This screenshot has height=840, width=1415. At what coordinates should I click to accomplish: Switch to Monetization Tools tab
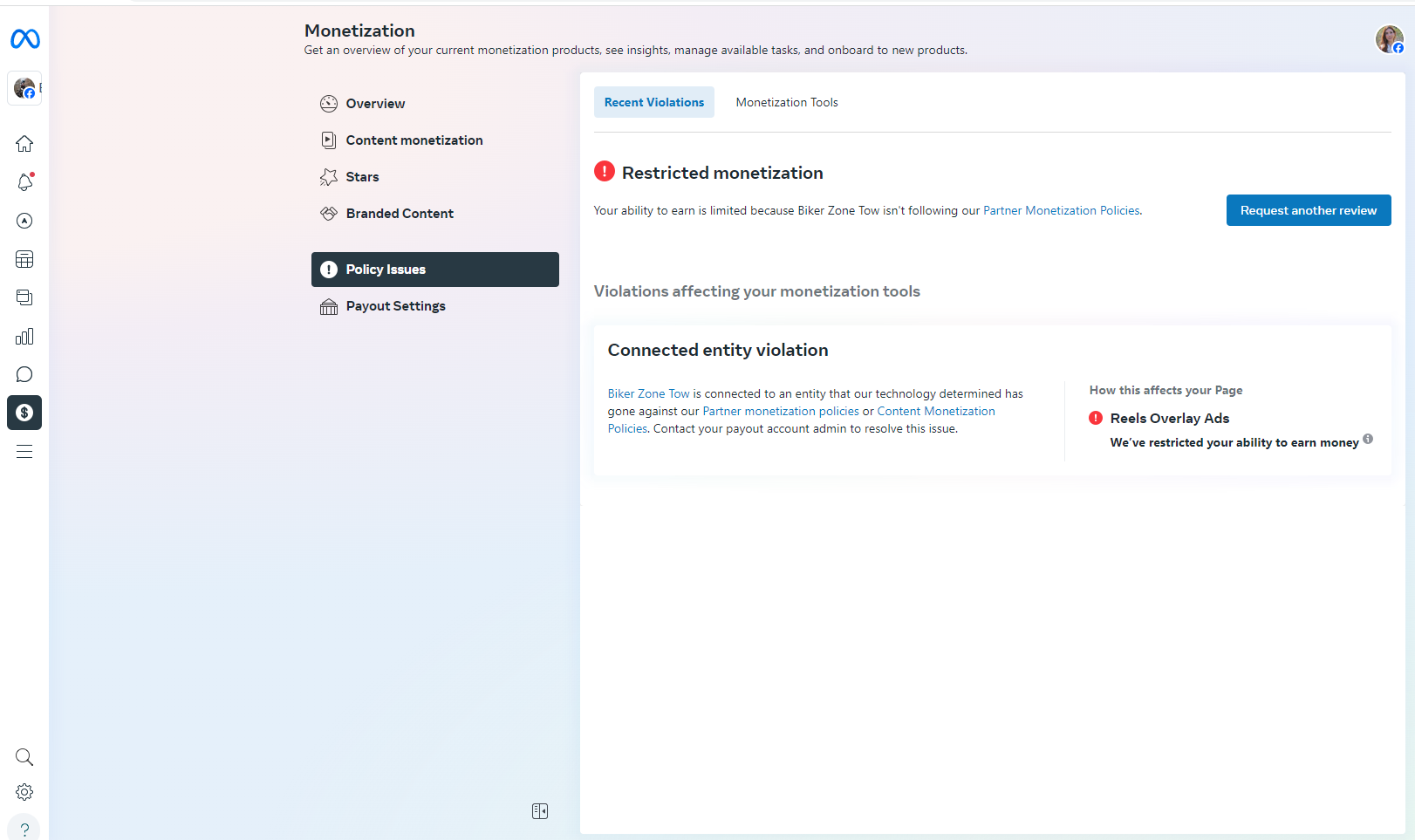[787, 102]
